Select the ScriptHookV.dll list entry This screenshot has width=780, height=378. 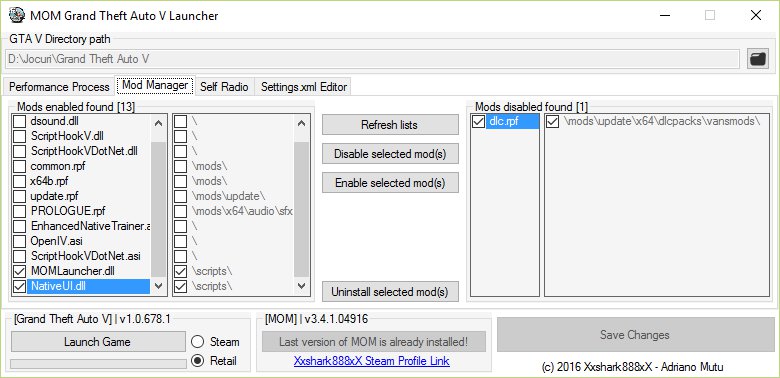67,136
